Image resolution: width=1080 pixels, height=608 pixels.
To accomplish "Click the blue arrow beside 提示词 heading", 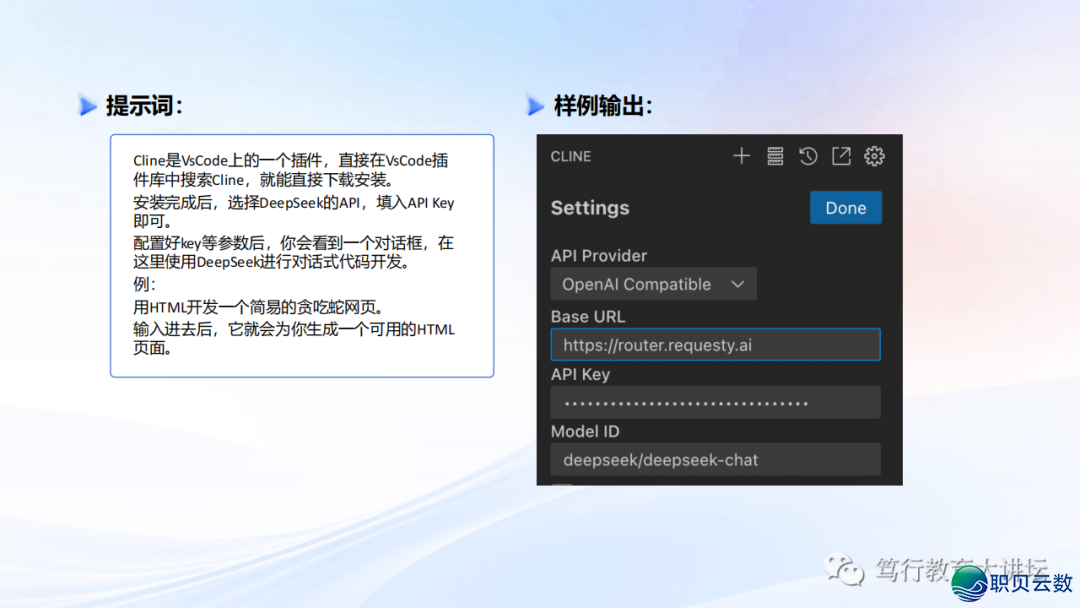I will point(88,106).
